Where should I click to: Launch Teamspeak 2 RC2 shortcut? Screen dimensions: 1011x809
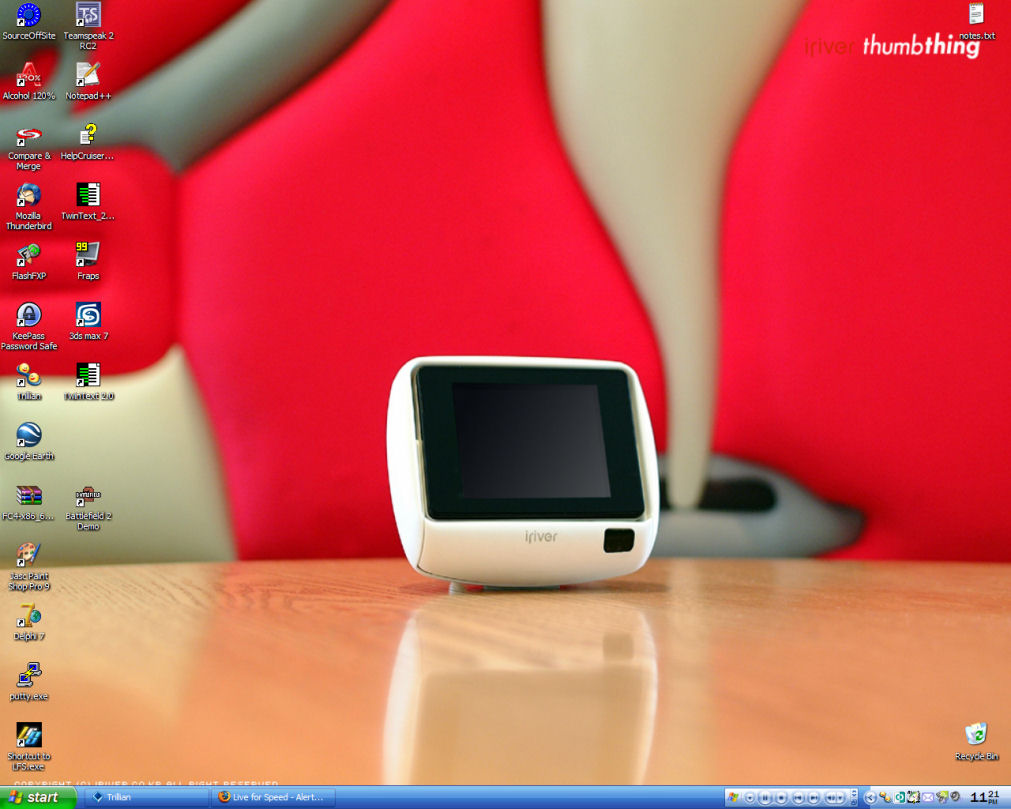tap(88, 26)
